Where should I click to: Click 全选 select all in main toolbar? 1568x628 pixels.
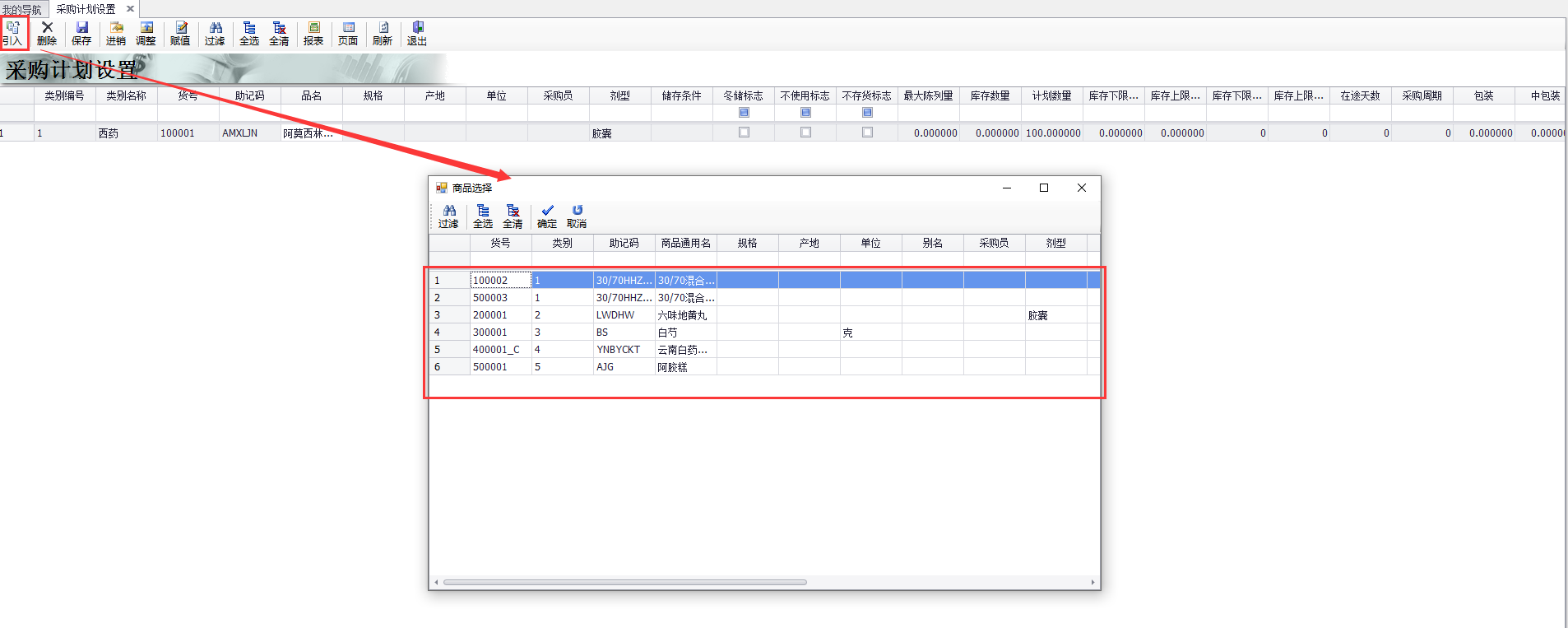click(249, 34)
